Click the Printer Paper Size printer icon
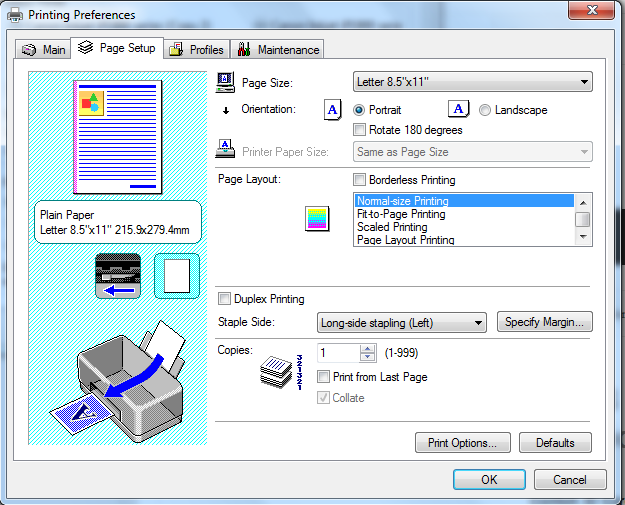This screenshot has width=625, height=505. click(x=225, y=149)
